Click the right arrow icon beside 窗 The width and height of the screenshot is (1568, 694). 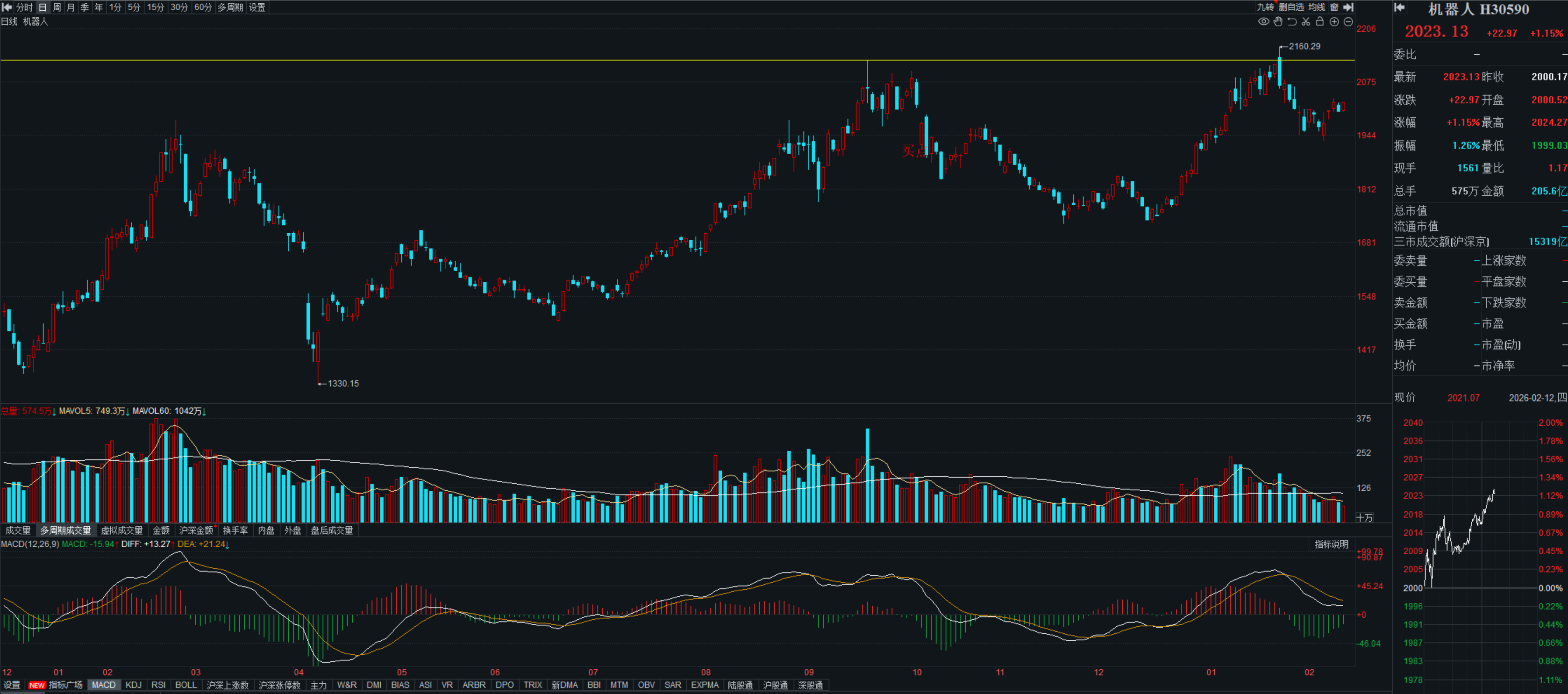point(1348,7)
